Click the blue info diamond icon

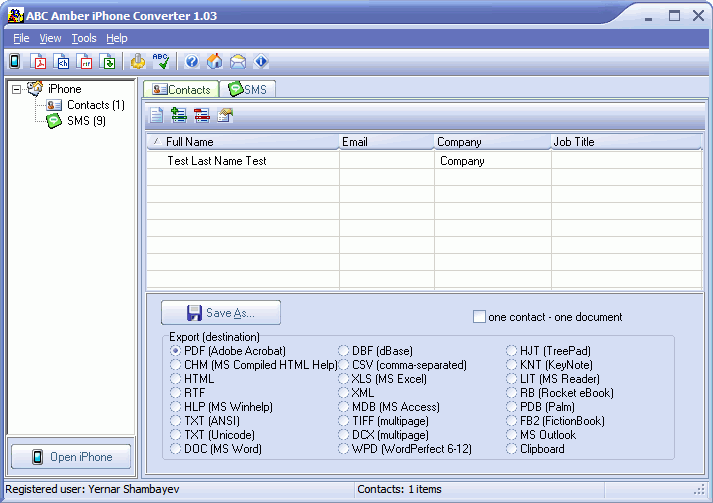click(261, 61)
